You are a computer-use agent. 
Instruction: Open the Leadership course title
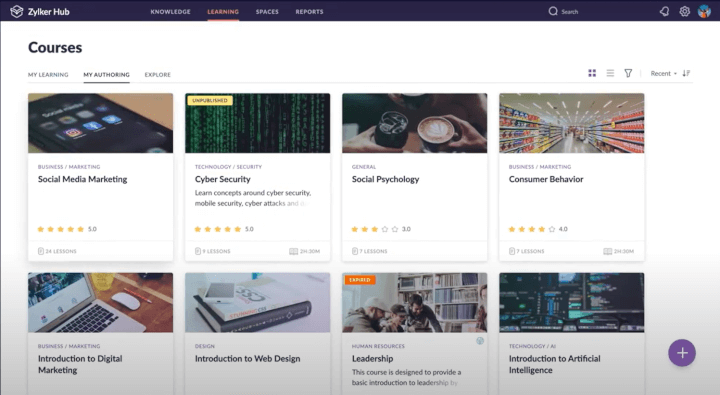click(372, 359)
